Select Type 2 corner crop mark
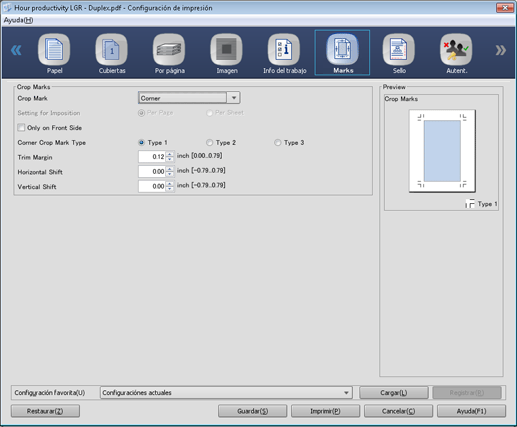517x427 pixels. (209, 143)
